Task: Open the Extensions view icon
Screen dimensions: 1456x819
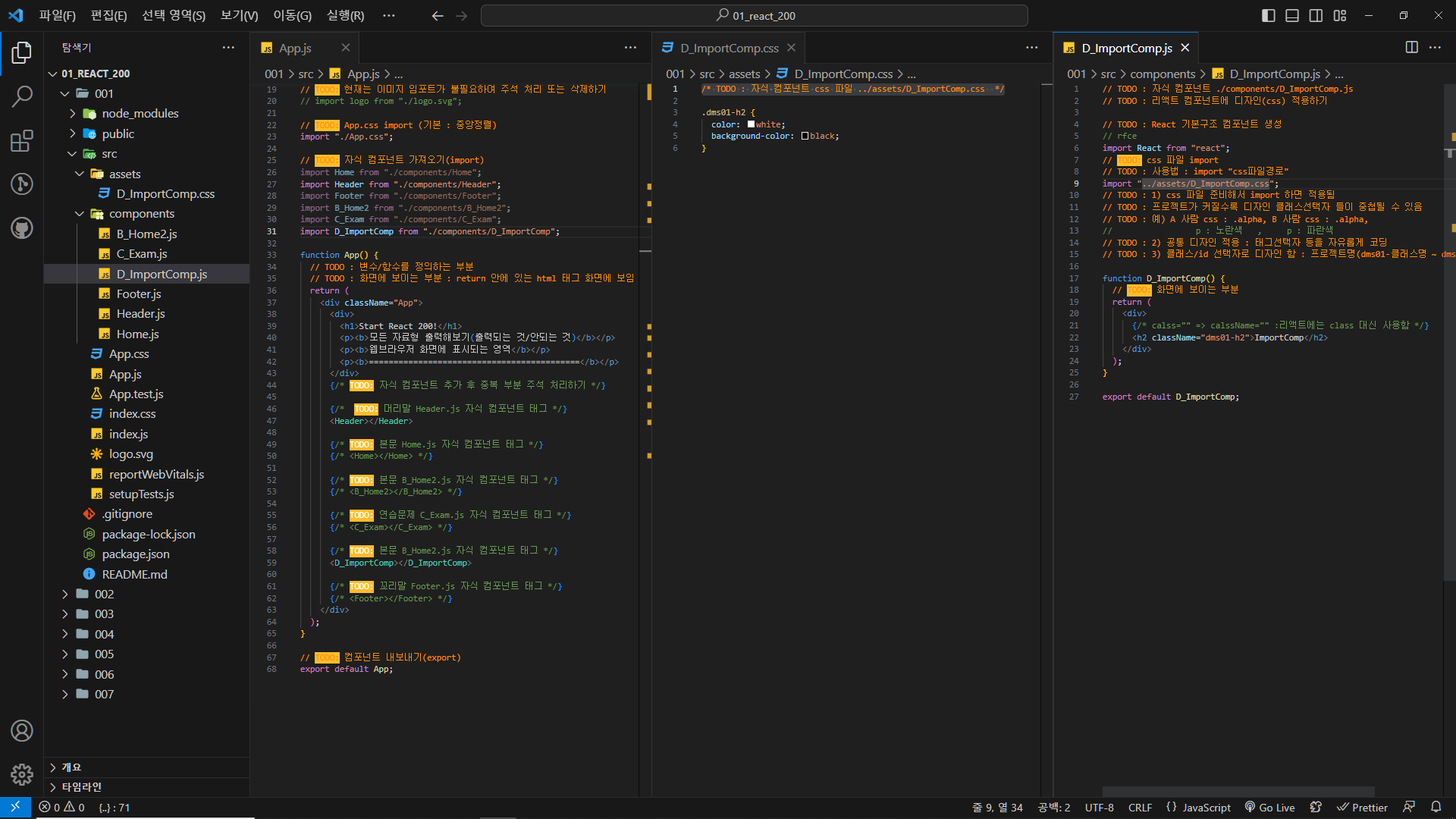Action: 22,141
